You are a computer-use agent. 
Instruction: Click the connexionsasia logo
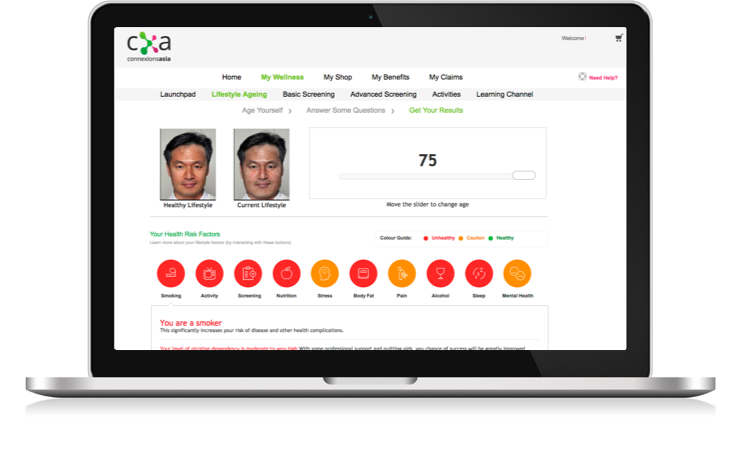[x=149, y=46]
